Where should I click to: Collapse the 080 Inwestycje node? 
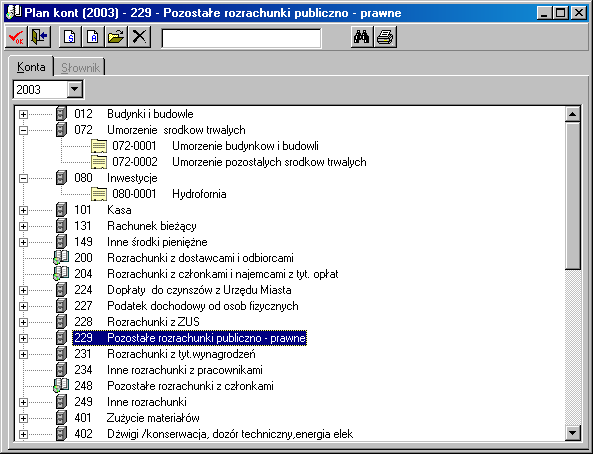23,178
